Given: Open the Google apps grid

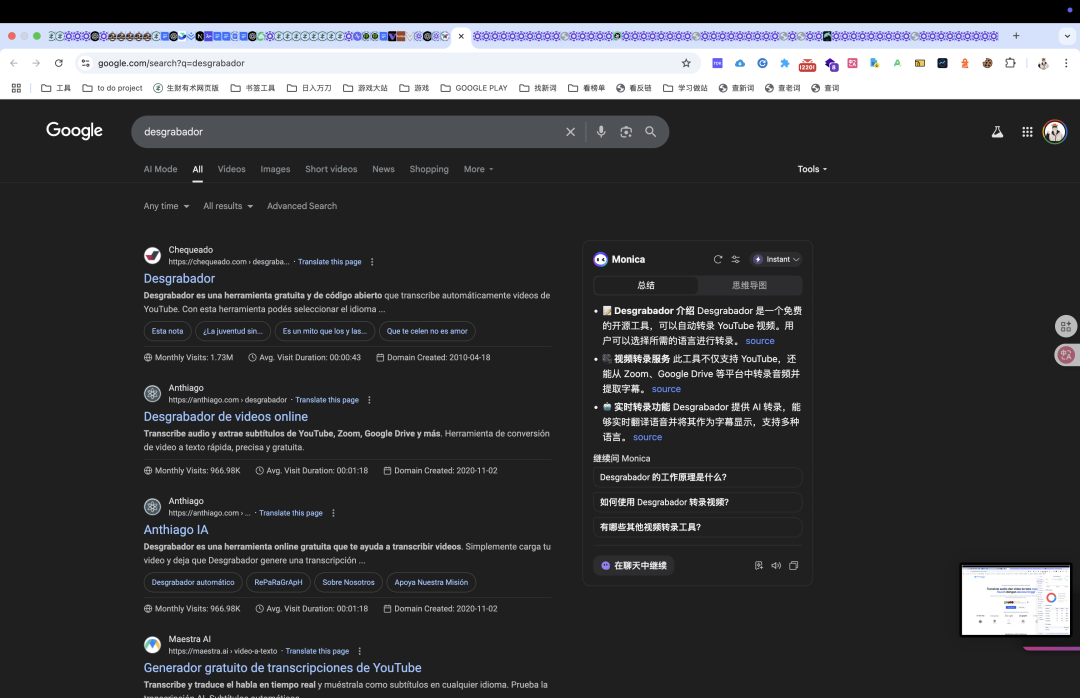Looking at the screenshot, I should click(x=1027, y=132).
